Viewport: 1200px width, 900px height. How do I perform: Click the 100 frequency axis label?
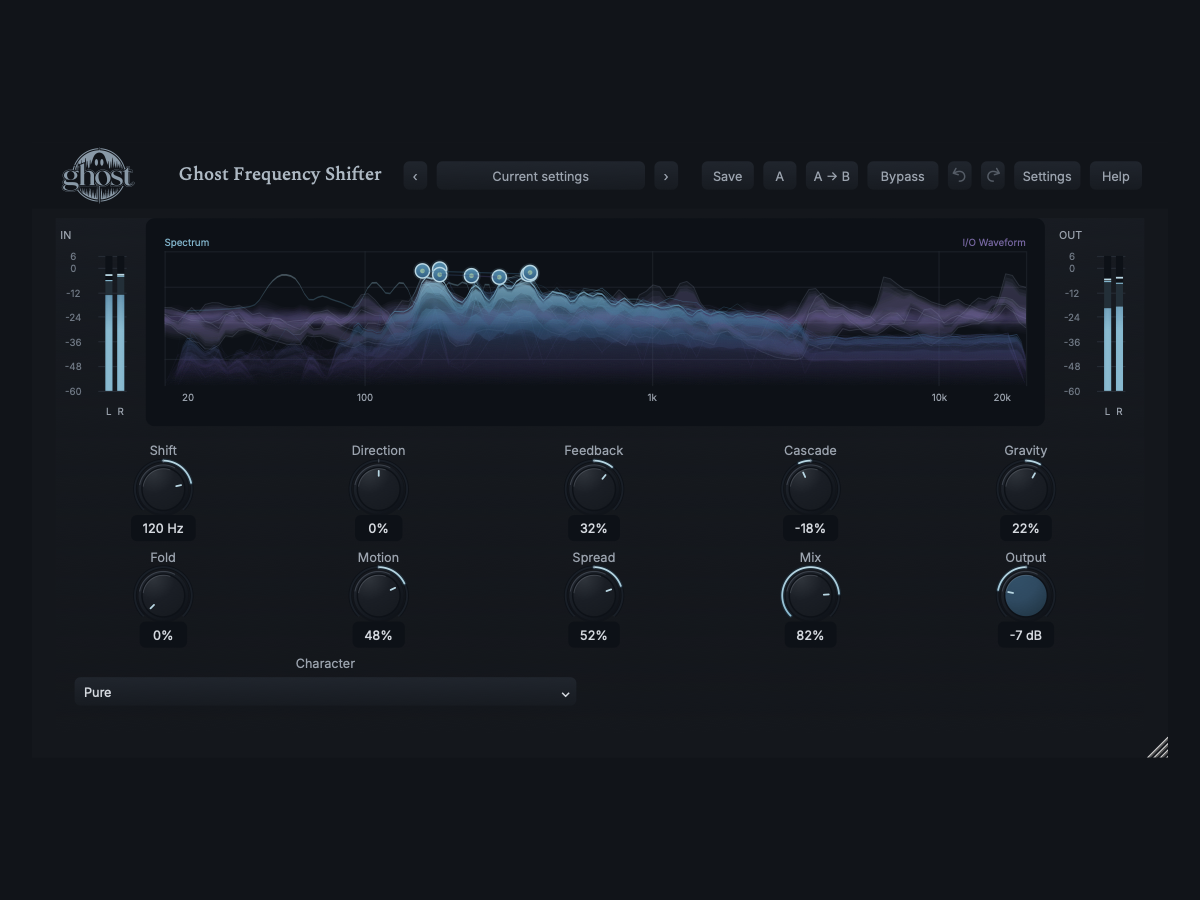pyautogui.click(x=365, y=398)
